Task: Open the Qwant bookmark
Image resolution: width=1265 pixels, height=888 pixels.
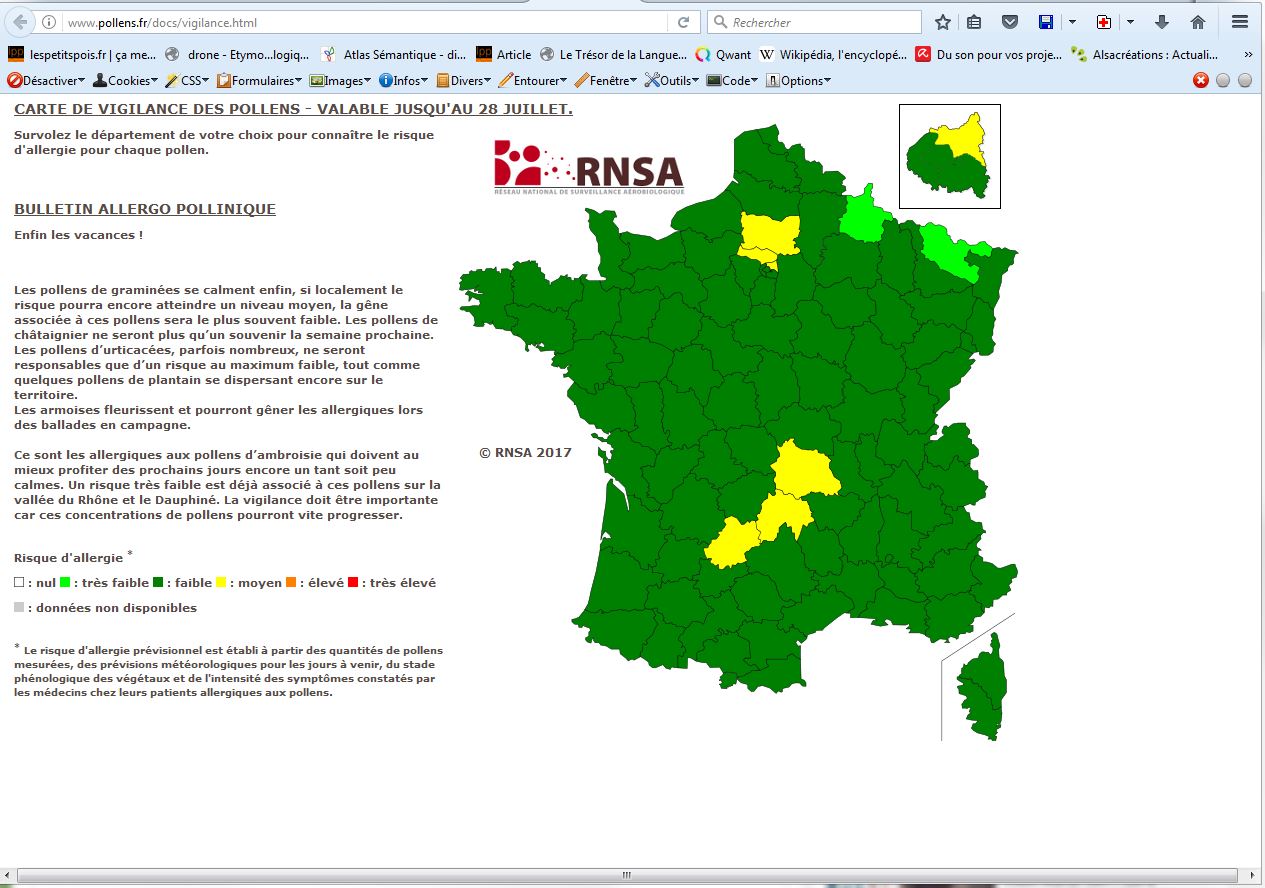Action: tap(723, 55)
